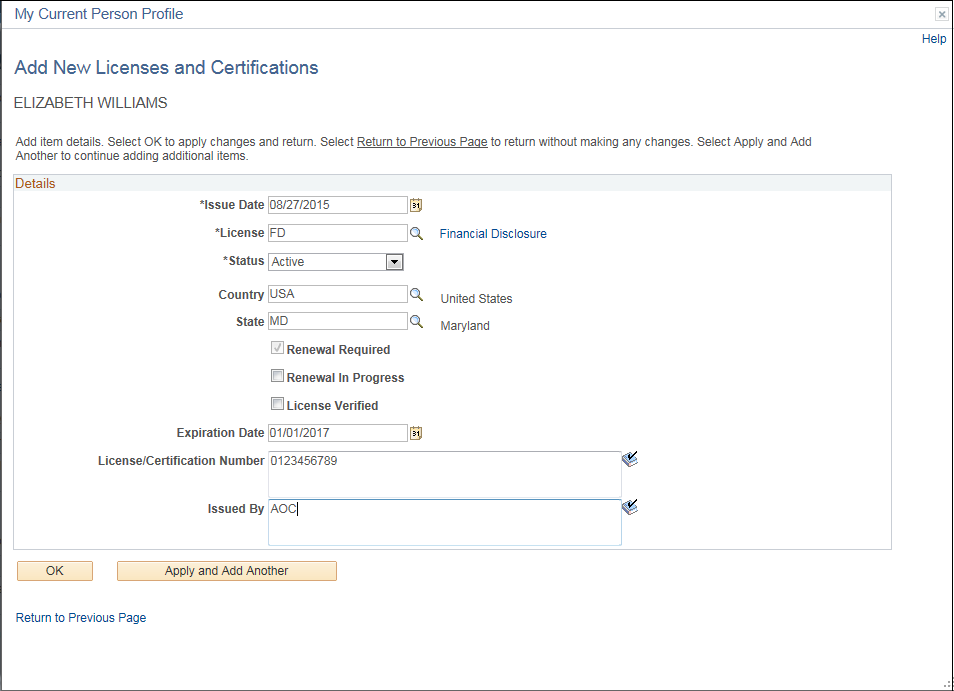Spell check the Issued By field

pos(630,507)
